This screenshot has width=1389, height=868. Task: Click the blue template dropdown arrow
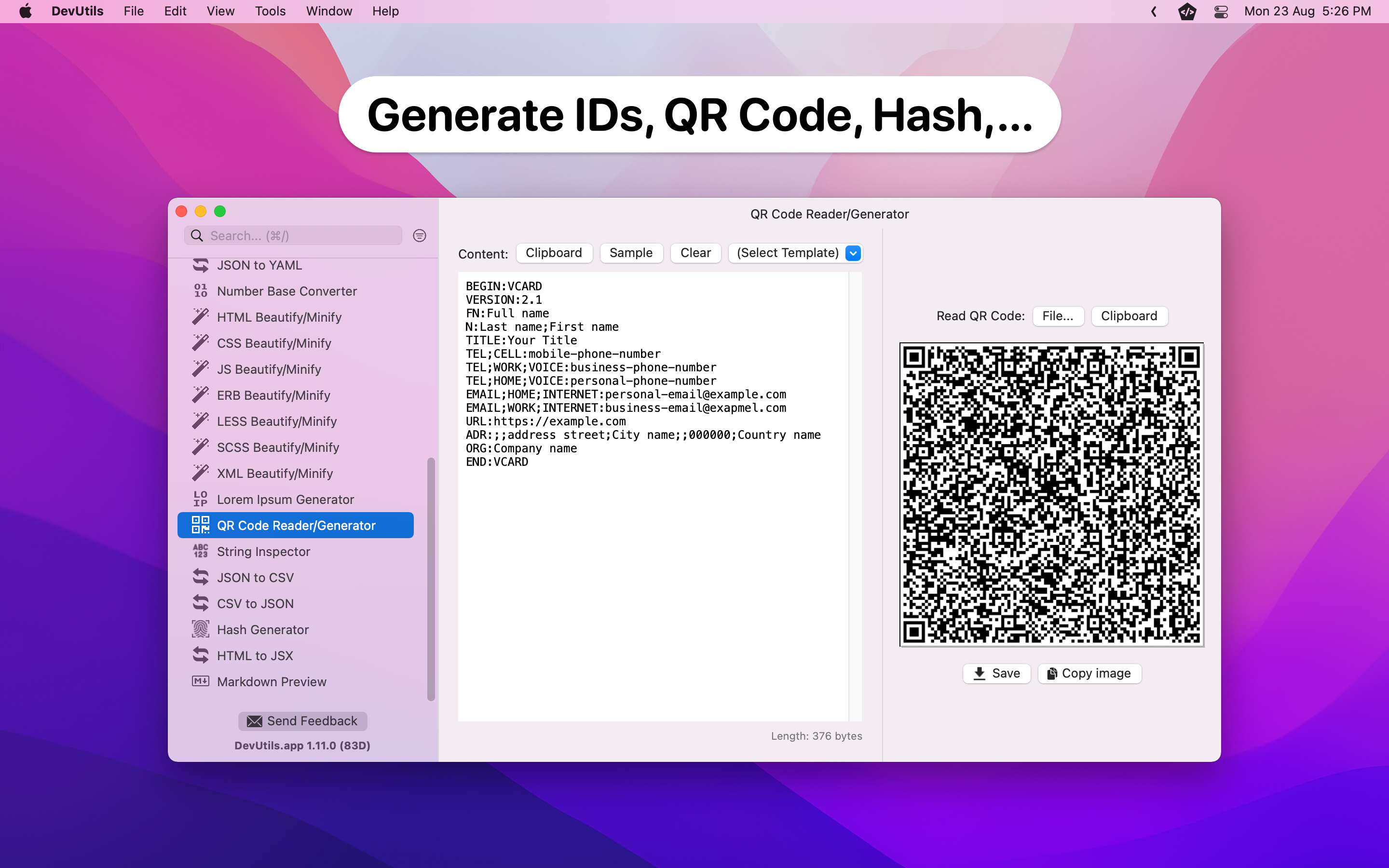point(853,253)
